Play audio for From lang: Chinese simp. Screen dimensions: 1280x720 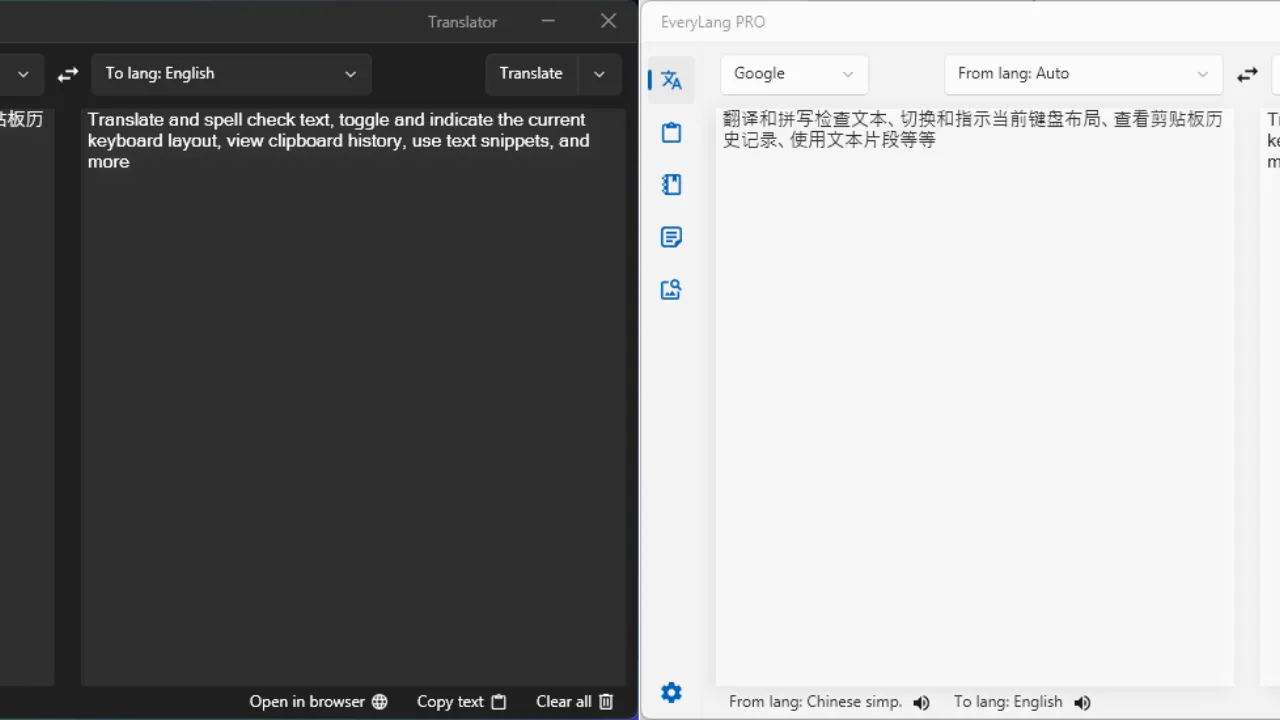point(921,703)
